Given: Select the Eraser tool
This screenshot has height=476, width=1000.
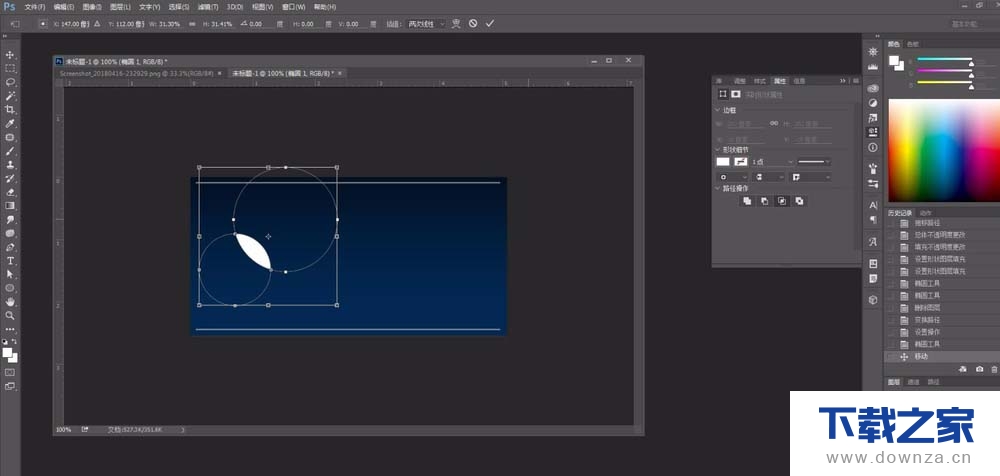Looking at the screenshot, I should 10,192.
